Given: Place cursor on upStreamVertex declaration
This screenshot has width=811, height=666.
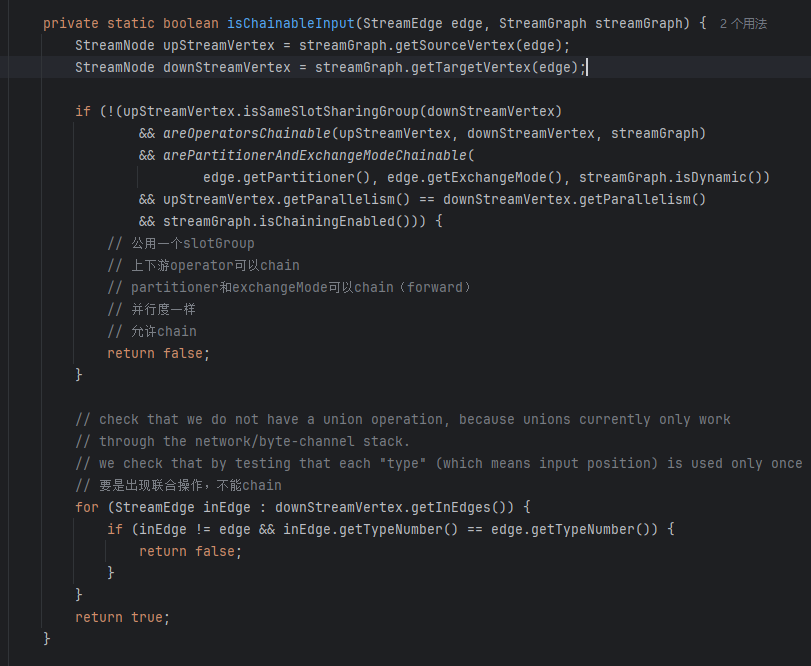Looking at the screenshot, I should [x=219, y=46].
